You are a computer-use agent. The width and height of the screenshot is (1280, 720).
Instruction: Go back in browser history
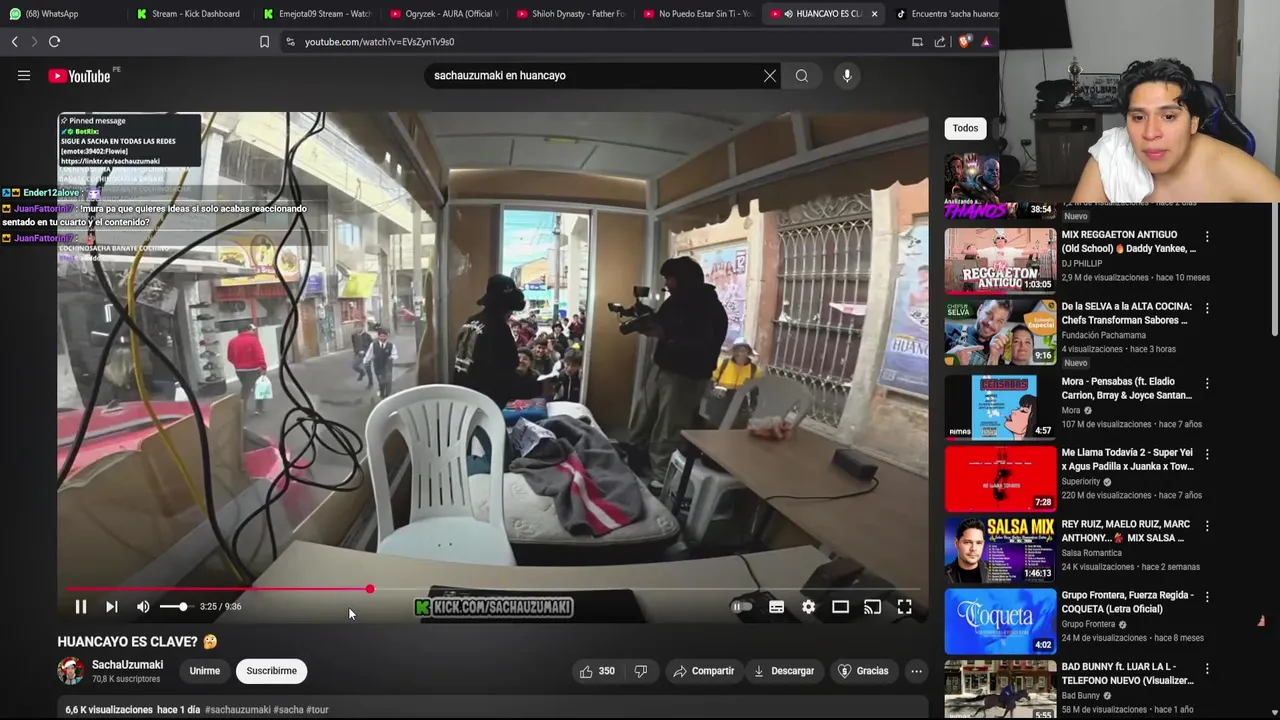pos(14,42)
